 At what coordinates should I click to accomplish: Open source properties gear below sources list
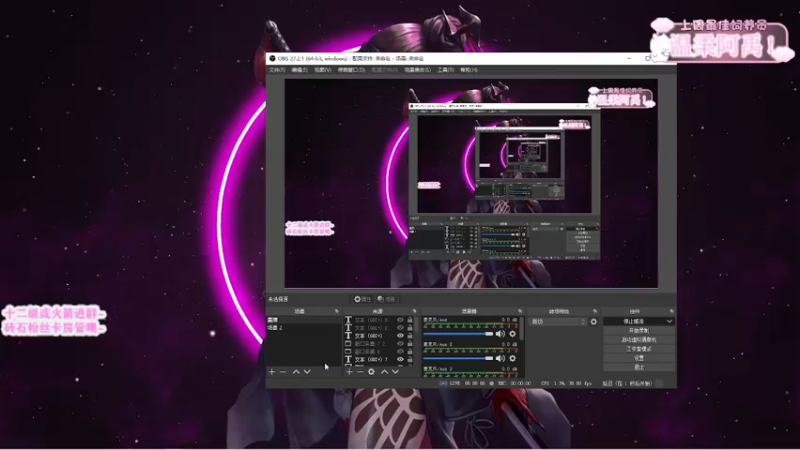point(371,372)
